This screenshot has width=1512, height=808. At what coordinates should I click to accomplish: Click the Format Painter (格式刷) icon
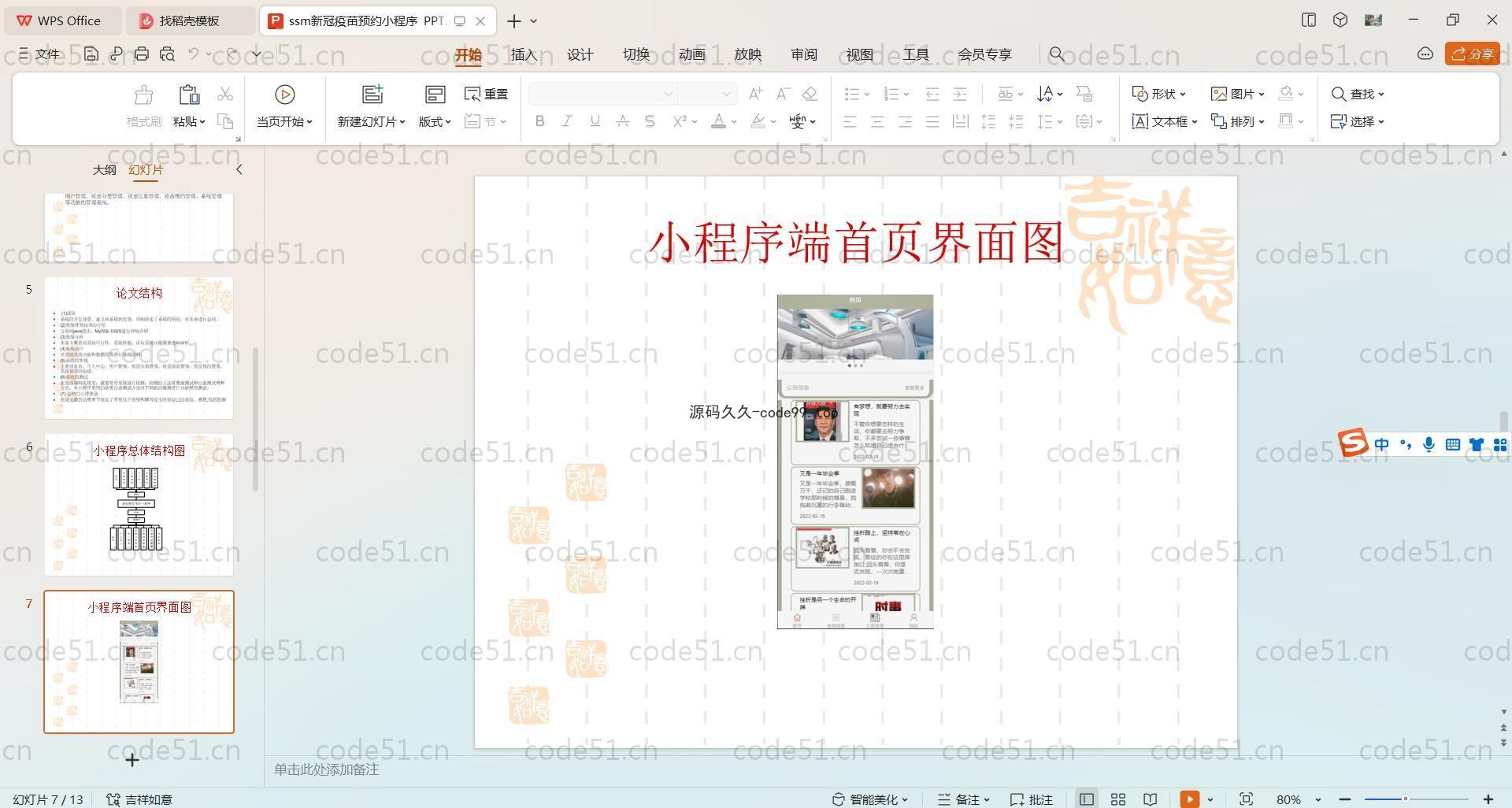[144, 95]
